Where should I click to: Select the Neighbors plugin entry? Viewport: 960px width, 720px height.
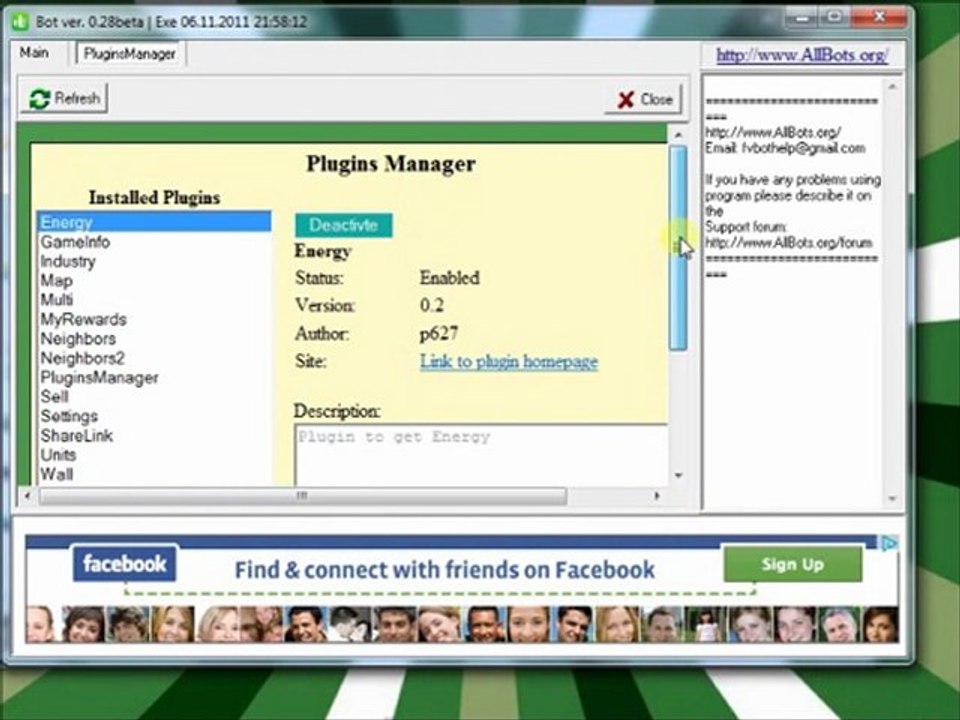(x=154, y=339)
